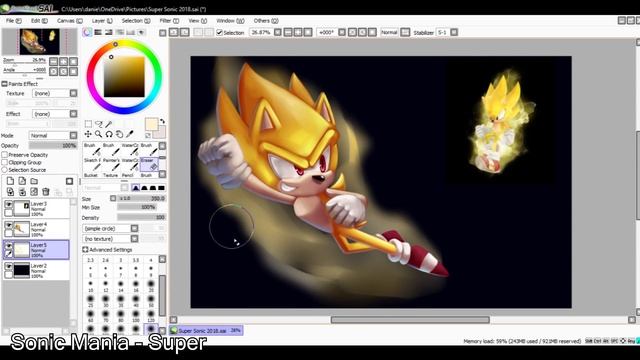Screen dimensions: 640x360
Task: Open the Filter menu
Action: point(169,21)
